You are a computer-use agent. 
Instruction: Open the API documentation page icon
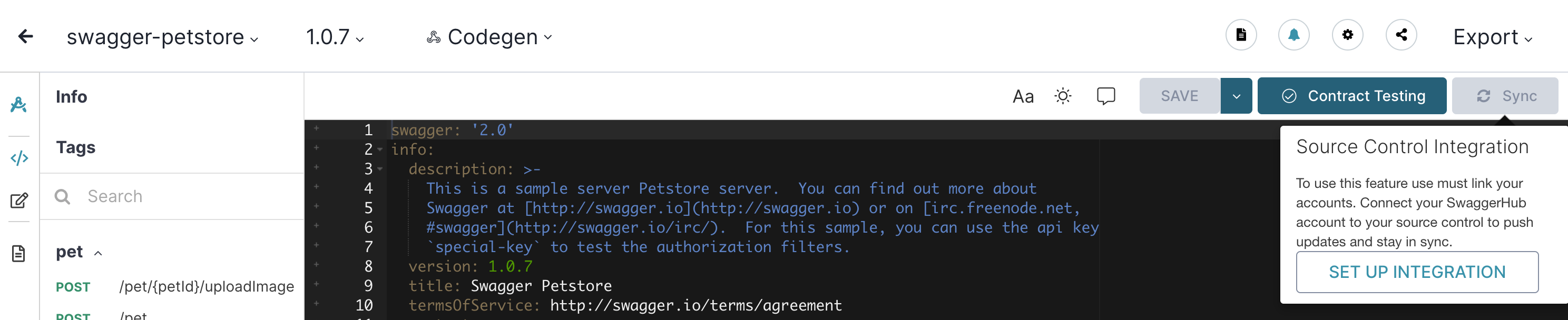[x=1240, y=35]
